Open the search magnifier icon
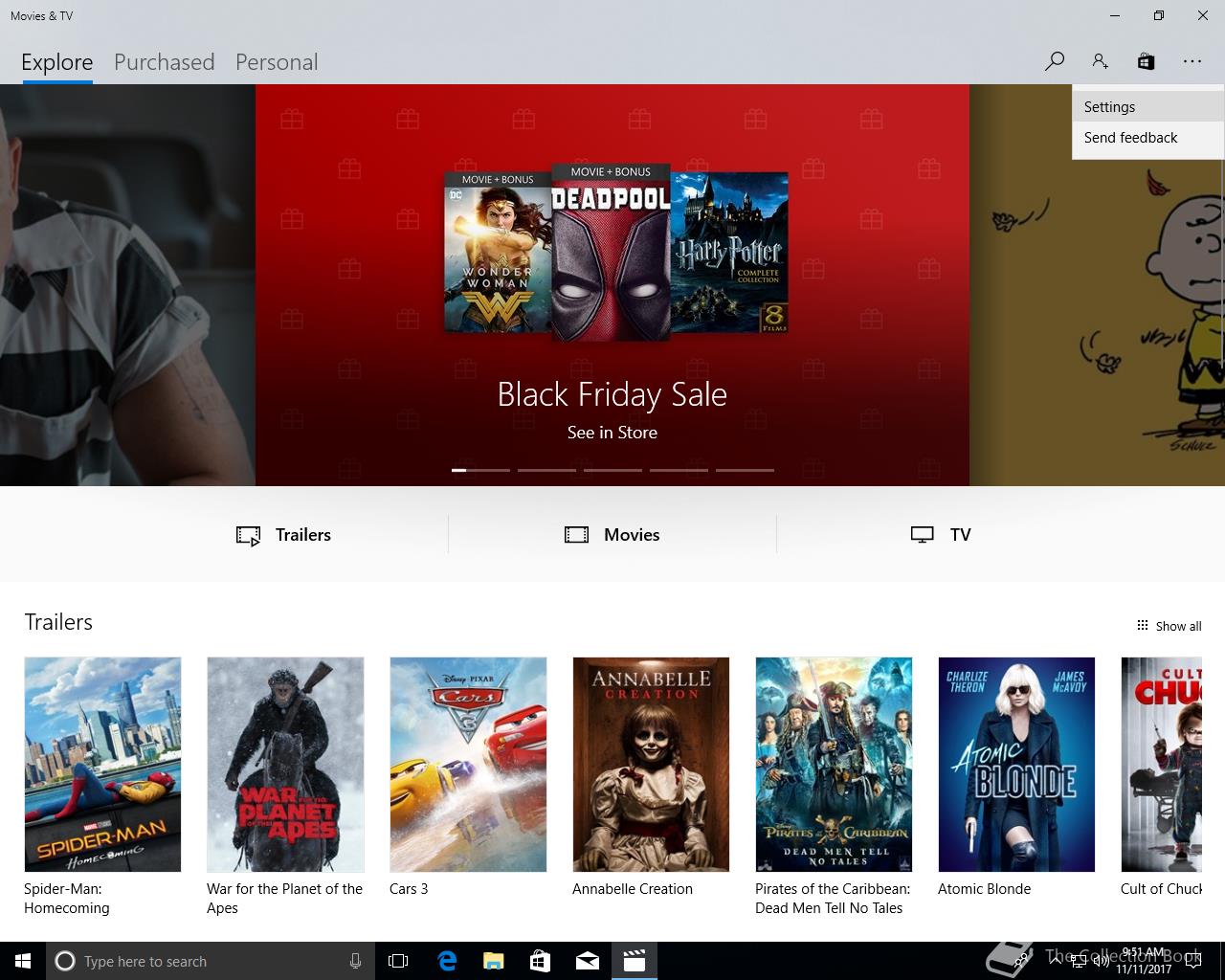 tap(1055, 61)
